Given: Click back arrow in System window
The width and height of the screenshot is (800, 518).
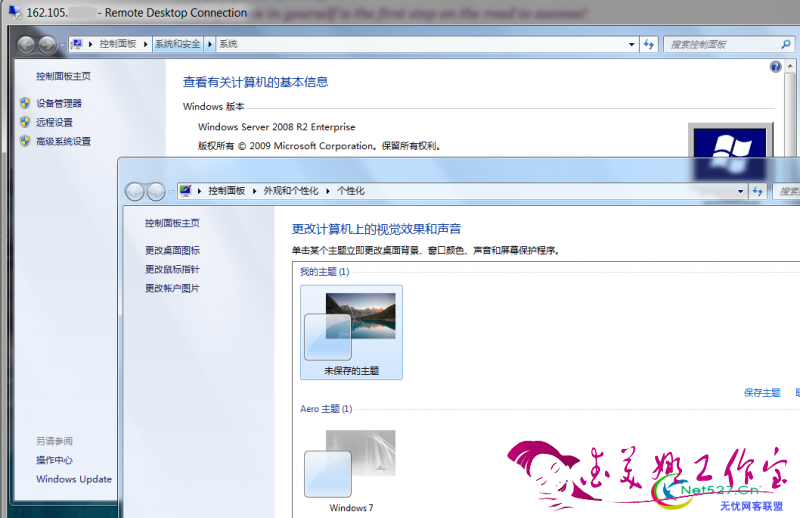Looking at the screenshot, I should point(28,45).
